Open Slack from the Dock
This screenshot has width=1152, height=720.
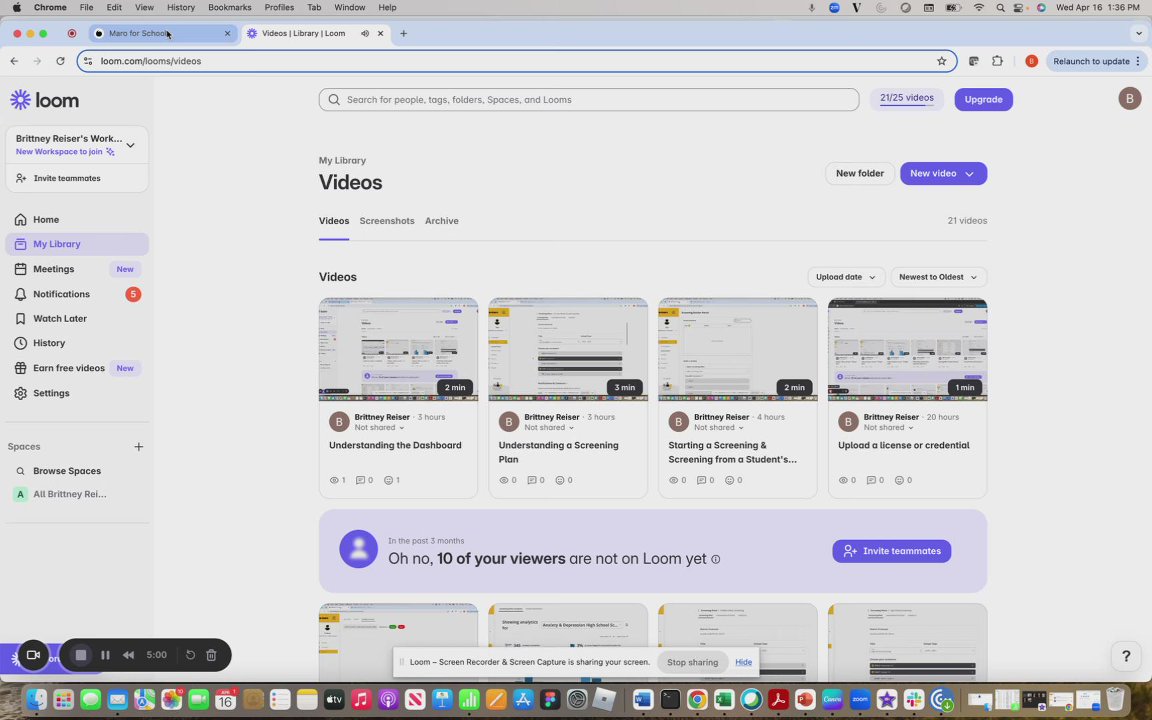tap(914, 699)
